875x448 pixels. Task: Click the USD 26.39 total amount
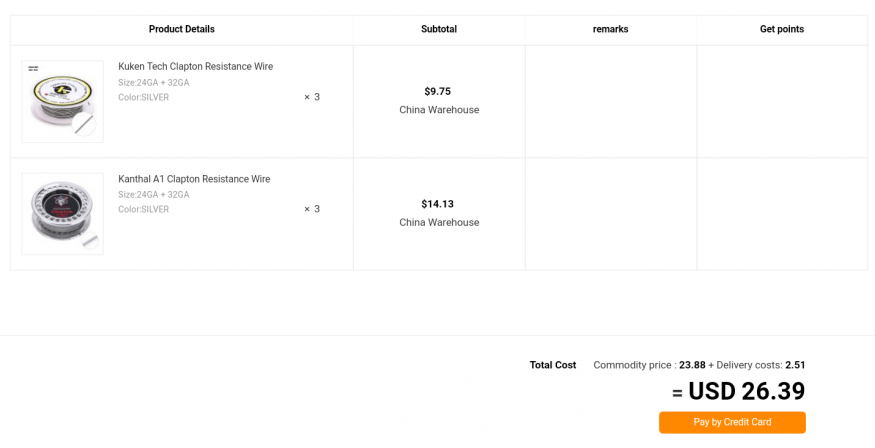coord(746,391)
